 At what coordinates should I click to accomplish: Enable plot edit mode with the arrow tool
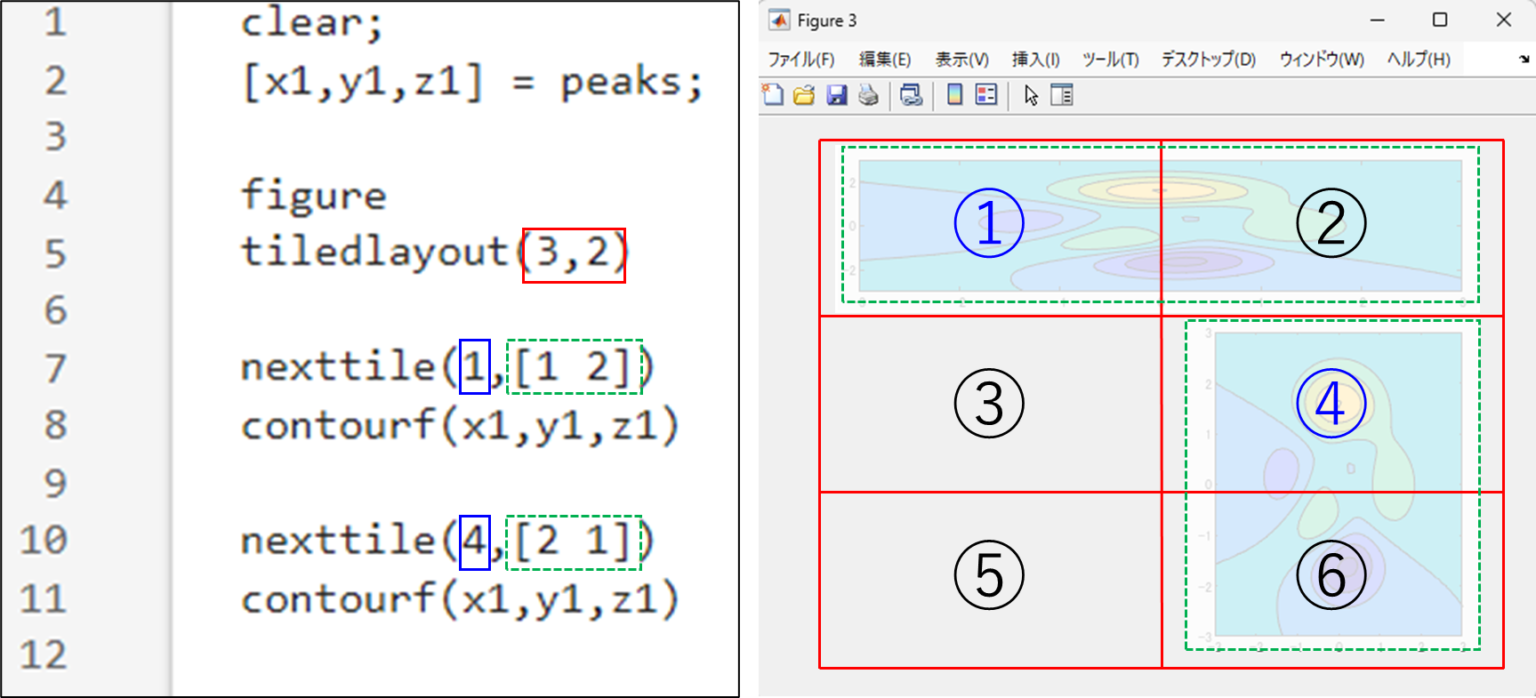point(1031,95)
